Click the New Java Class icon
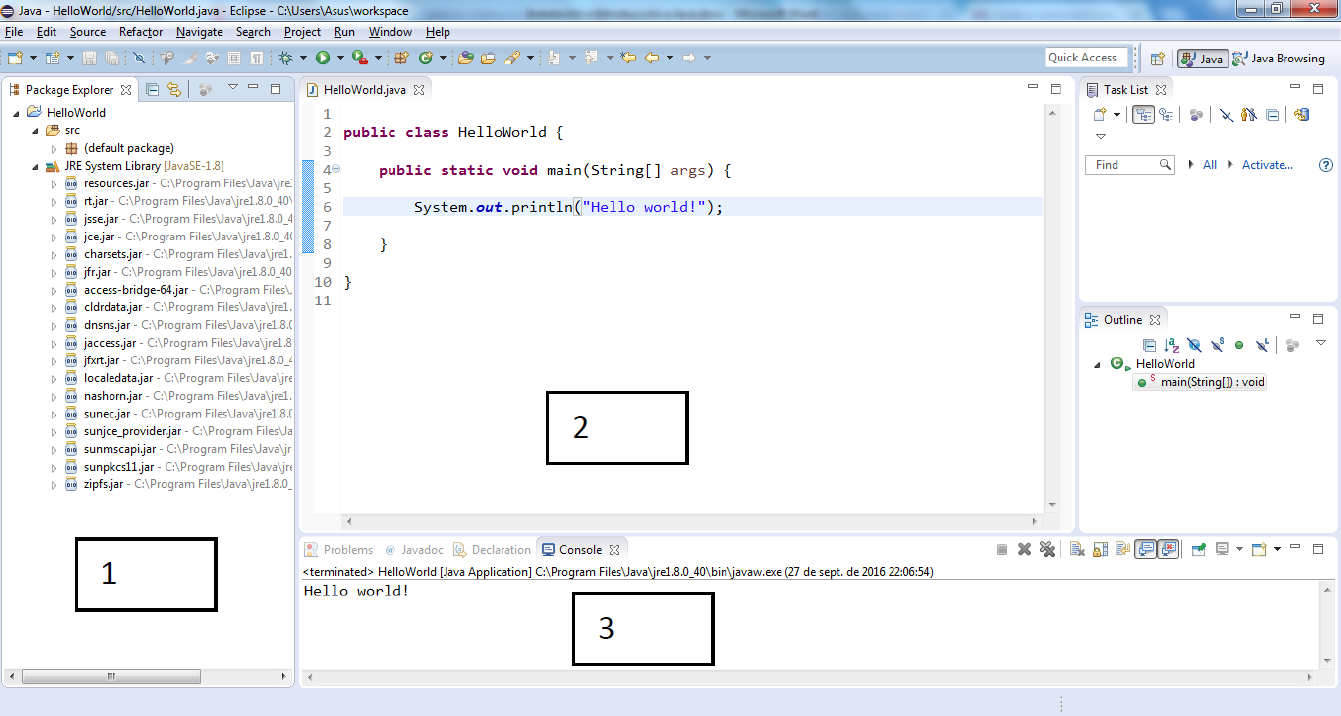 tap(426, 58)
